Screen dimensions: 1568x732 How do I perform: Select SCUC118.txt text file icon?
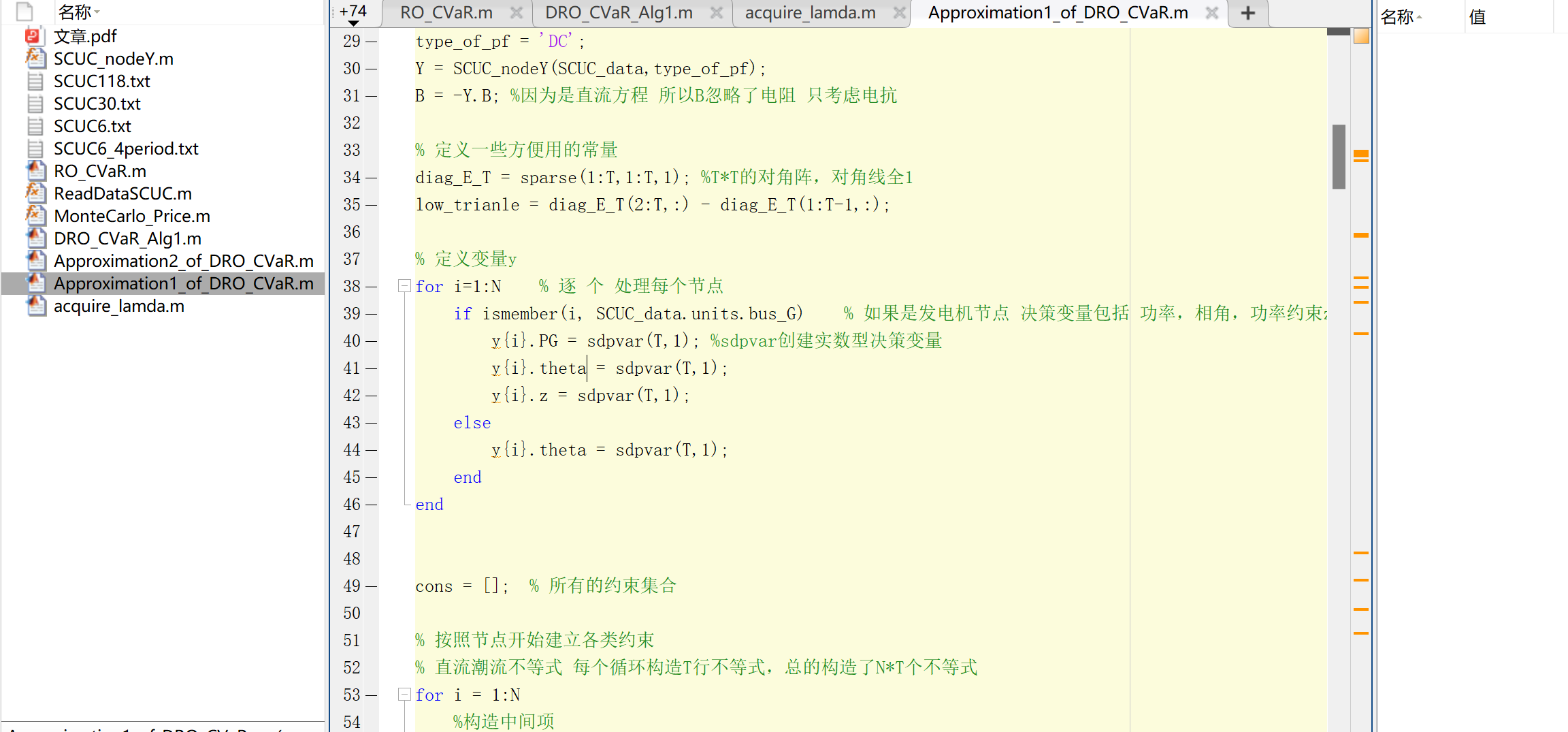point(35,81)
